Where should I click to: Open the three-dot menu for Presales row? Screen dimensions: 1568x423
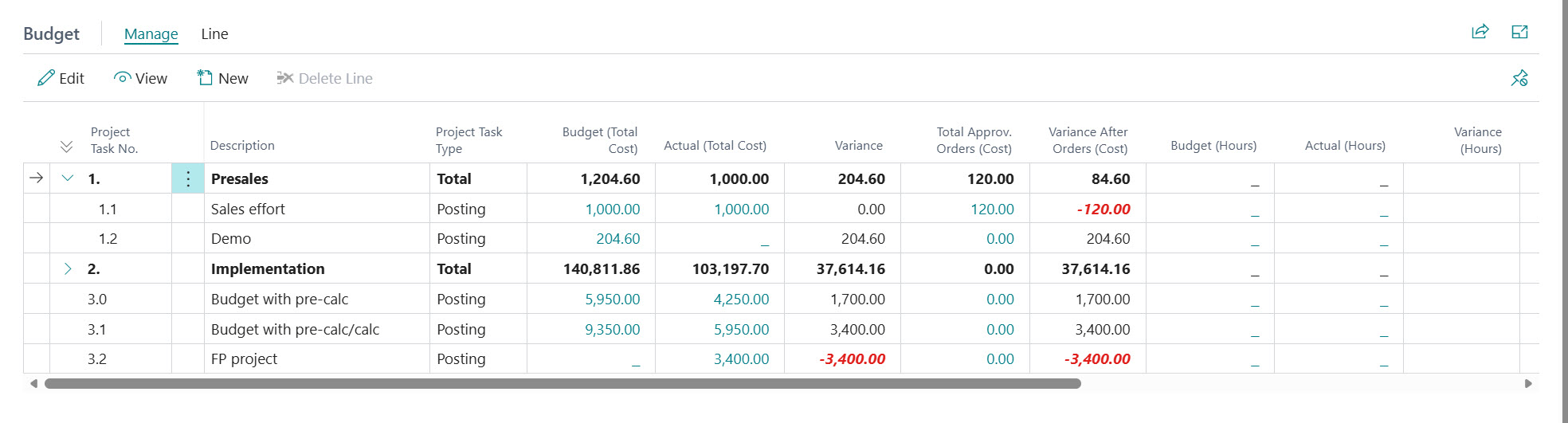point(188,178)
